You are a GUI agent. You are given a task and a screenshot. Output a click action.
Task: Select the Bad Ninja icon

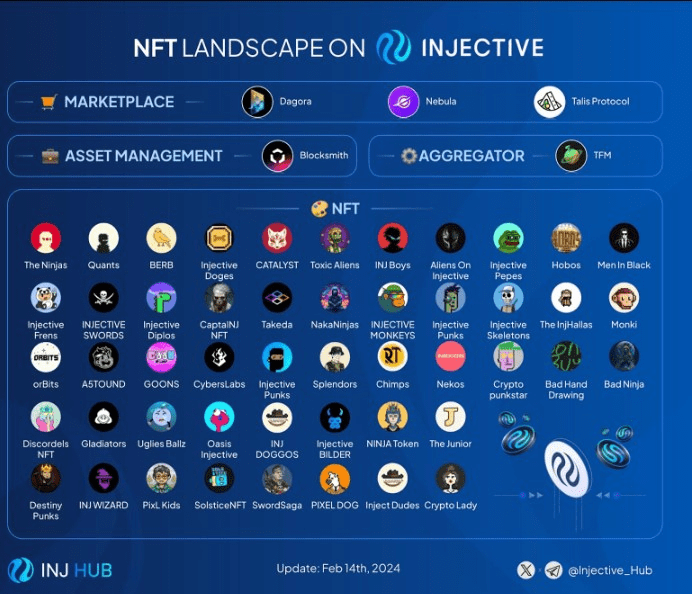pos(624,357)
